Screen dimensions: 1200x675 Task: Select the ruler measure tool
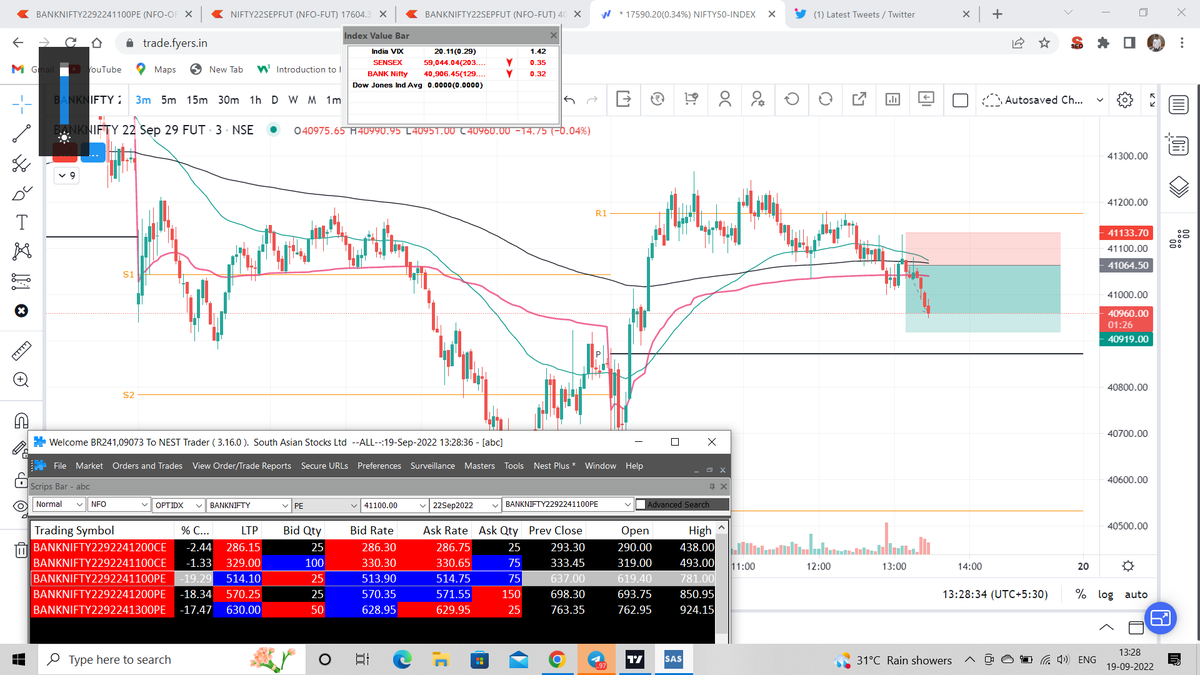point(22,350)
